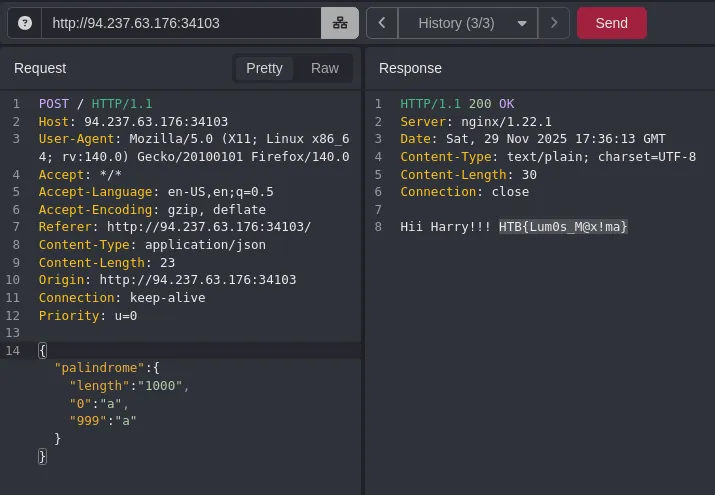The height and width of the screenshot is (495, 715).
Task: Go to the next history entry
Action: coord(554,23)
